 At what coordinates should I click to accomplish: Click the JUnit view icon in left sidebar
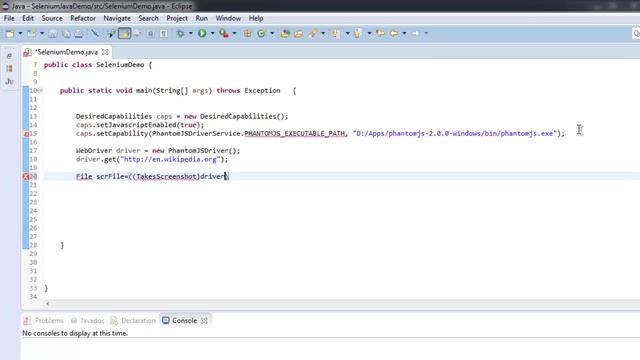point(9,81)
